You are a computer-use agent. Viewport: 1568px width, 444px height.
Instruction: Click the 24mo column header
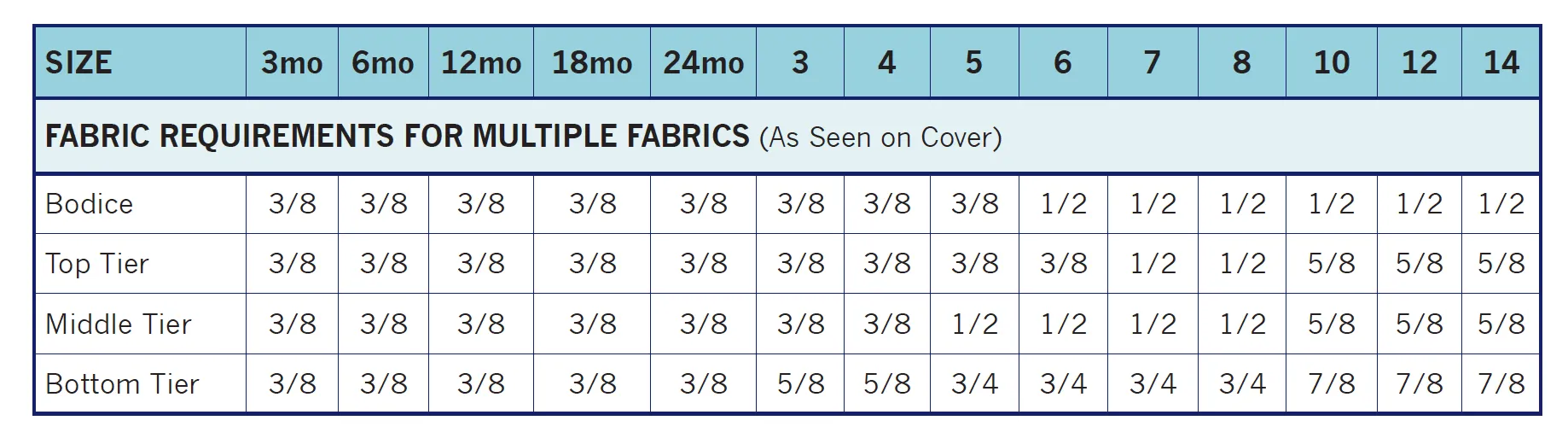[704, 62]
